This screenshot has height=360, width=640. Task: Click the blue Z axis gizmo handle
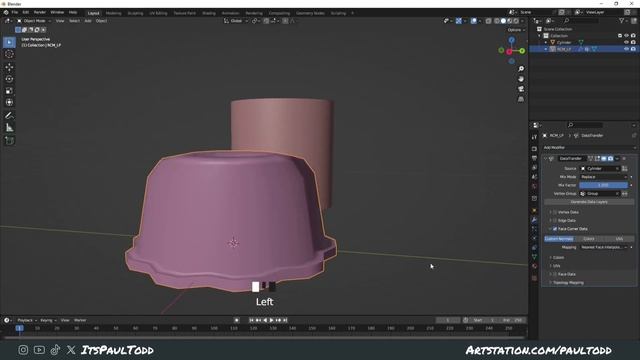pyautogui.click(x=511, y=40)
